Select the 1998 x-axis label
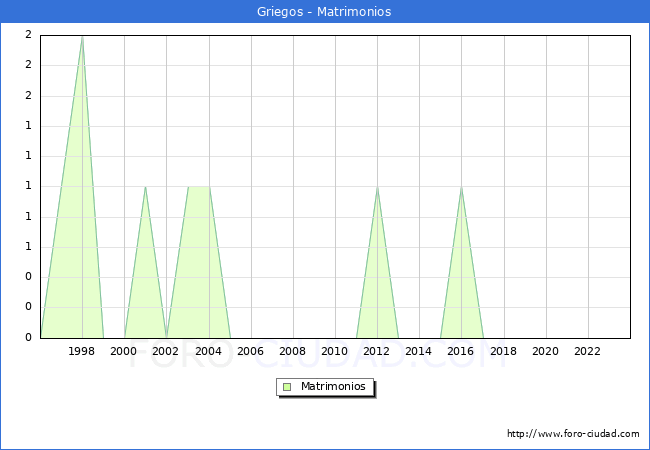650x450 pixels. click(82, 352)
